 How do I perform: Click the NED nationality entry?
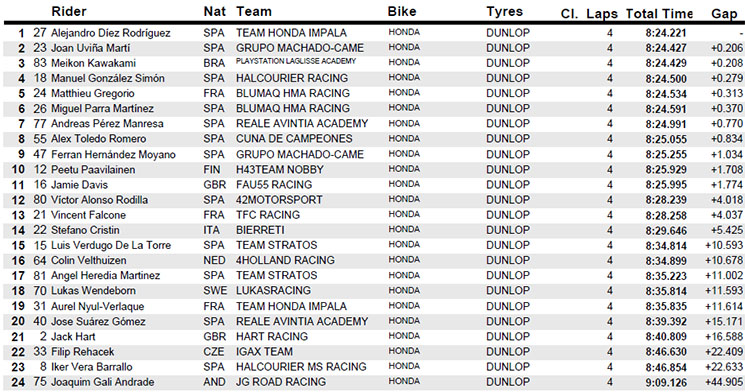coord(214,260)
